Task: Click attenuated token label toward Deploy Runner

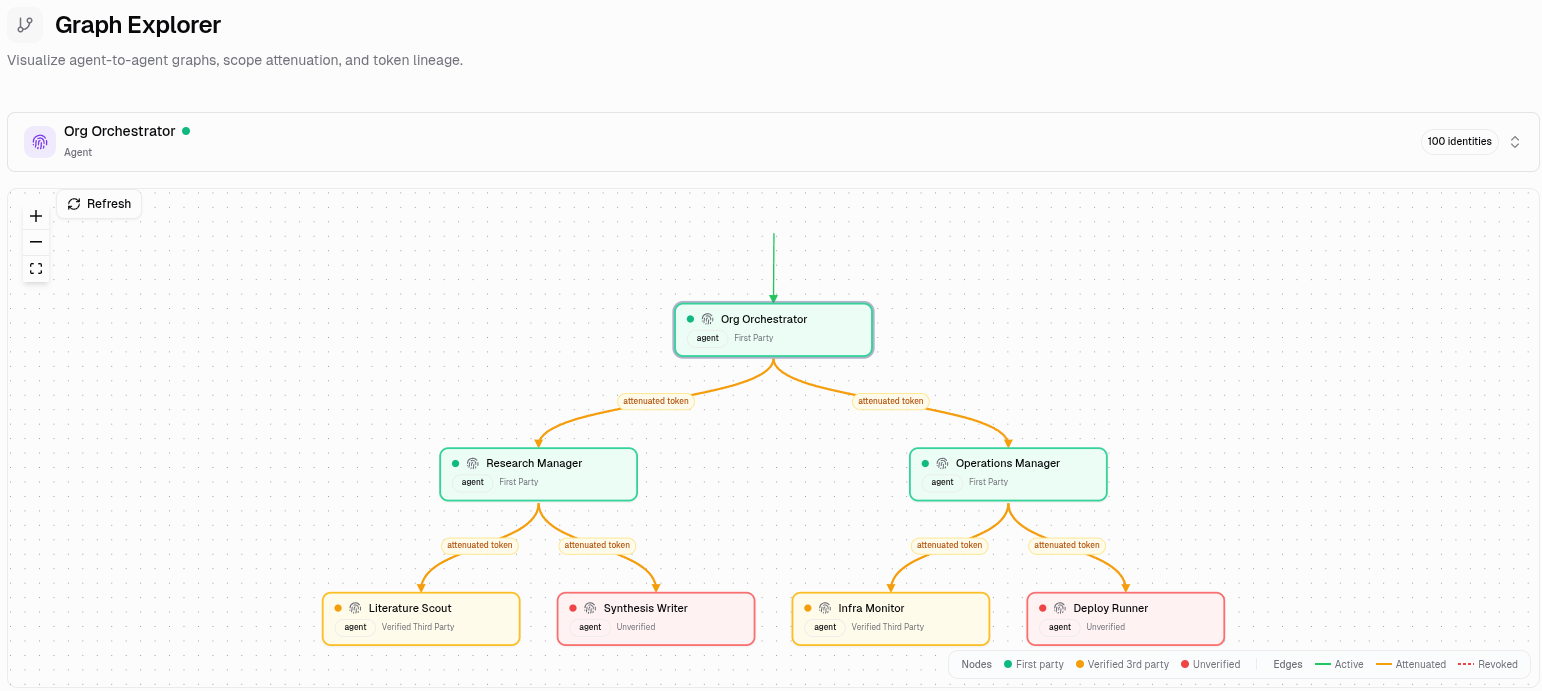Action: point(1067,546)
